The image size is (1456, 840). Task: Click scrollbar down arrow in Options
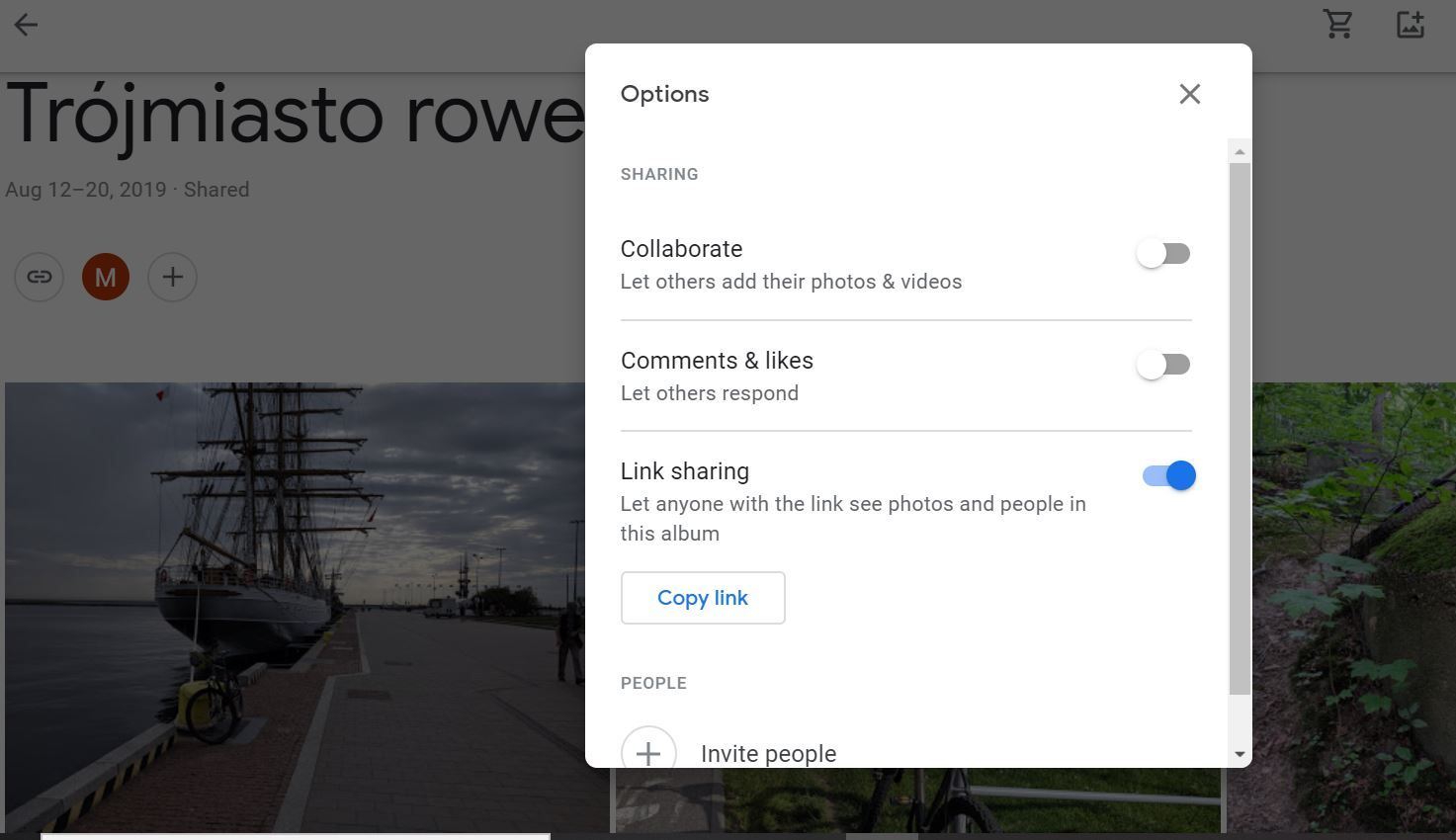pyautogui.click(x=1240, y=754)
